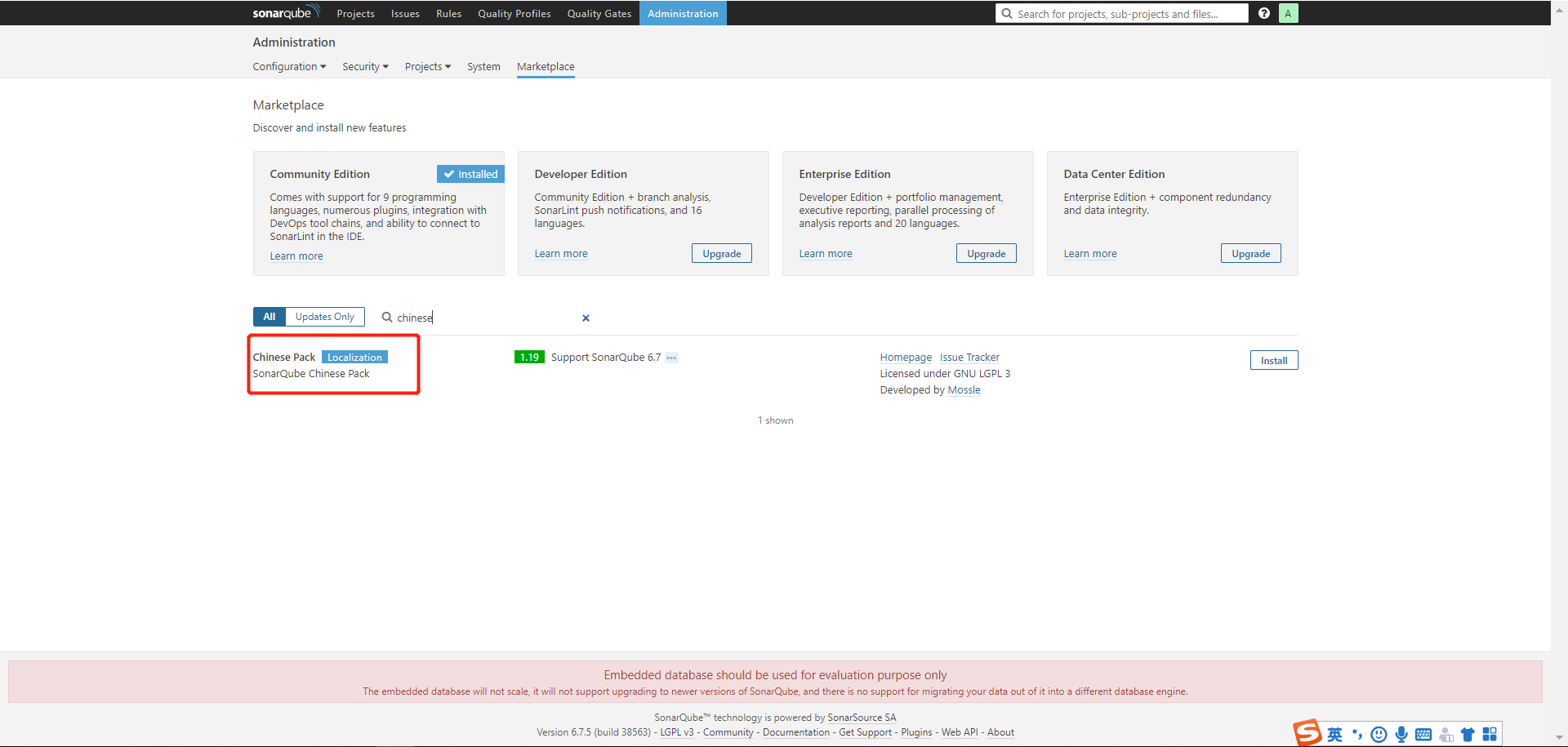Expand the Configuration dropdown menu
1568x747 pixels.
pyautogui.click(x=289, y=66)
